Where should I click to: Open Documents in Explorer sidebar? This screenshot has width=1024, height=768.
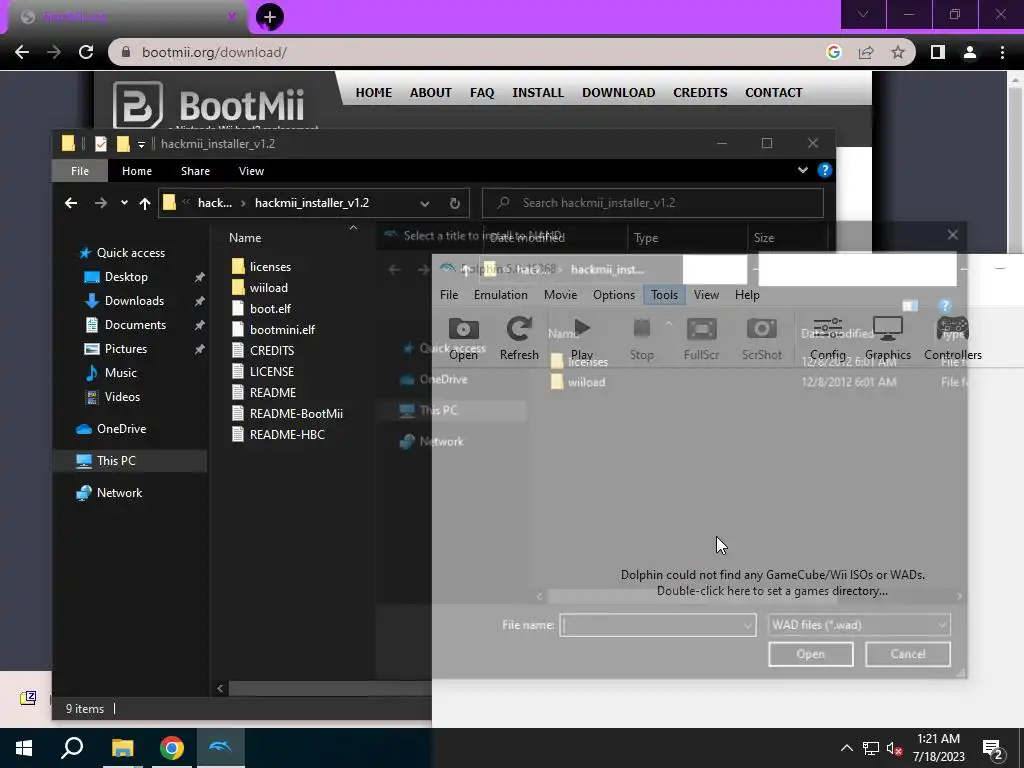coord(126,325)
